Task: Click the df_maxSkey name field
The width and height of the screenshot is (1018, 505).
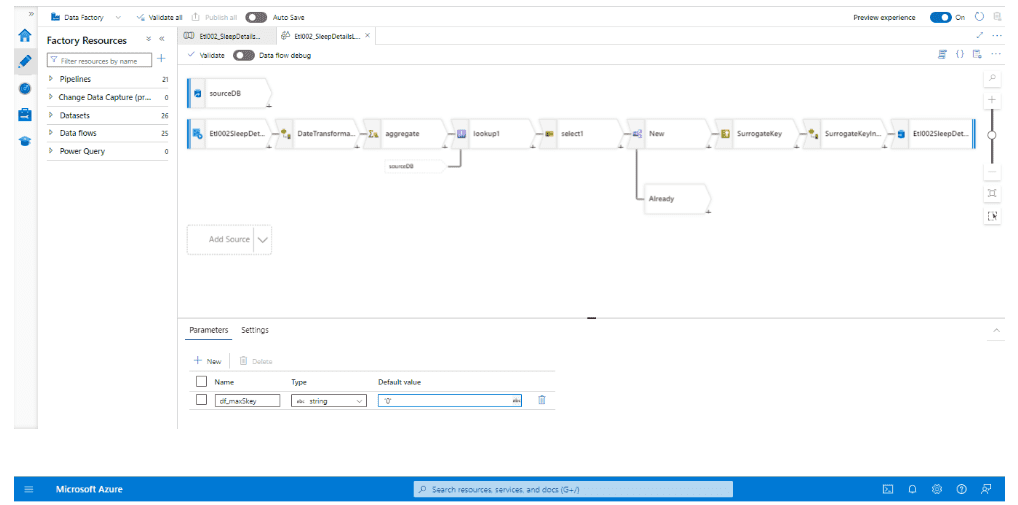Action: click(x=247, y=401)
